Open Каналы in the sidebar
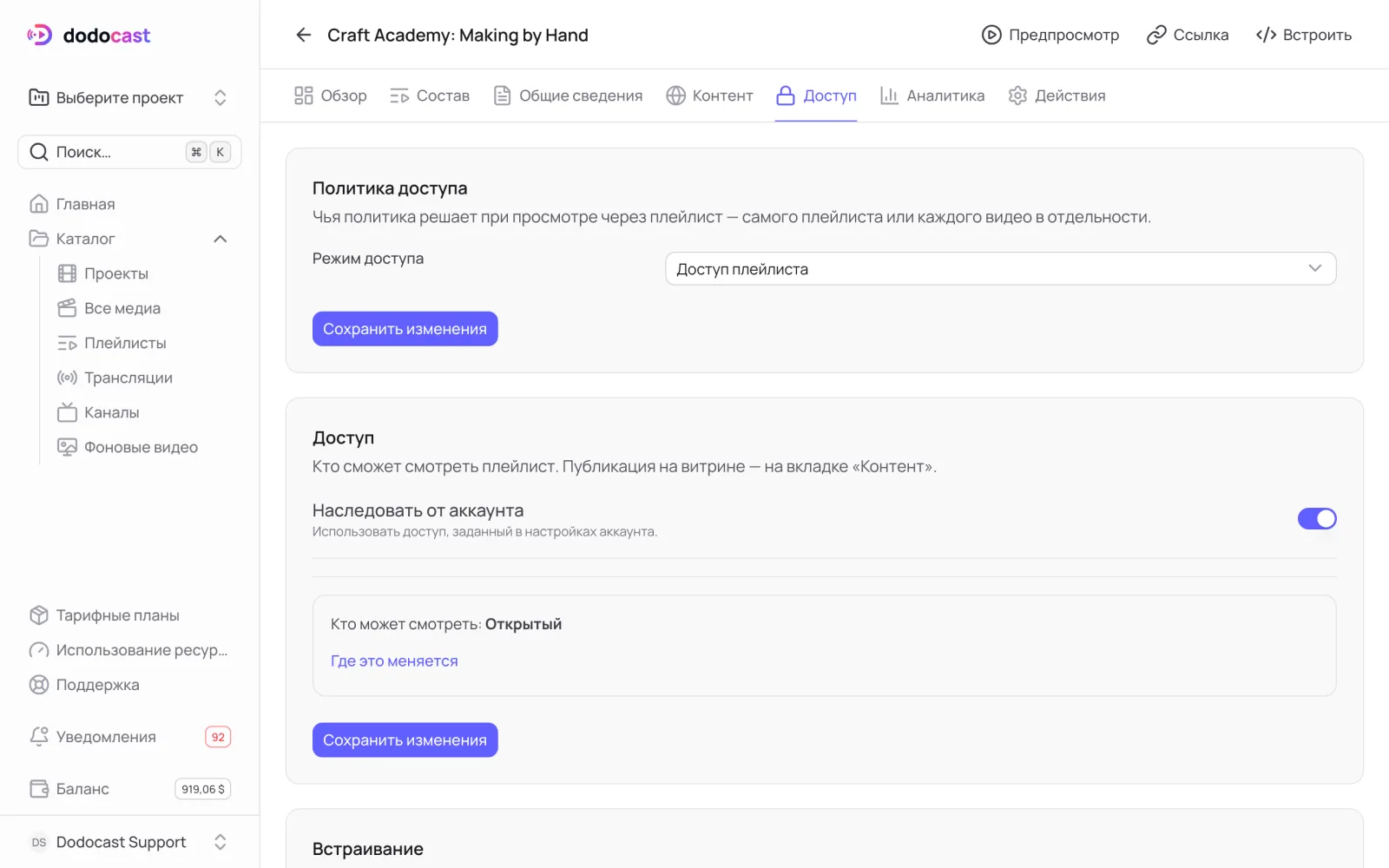1389x868 pixels. pos(112,412)
